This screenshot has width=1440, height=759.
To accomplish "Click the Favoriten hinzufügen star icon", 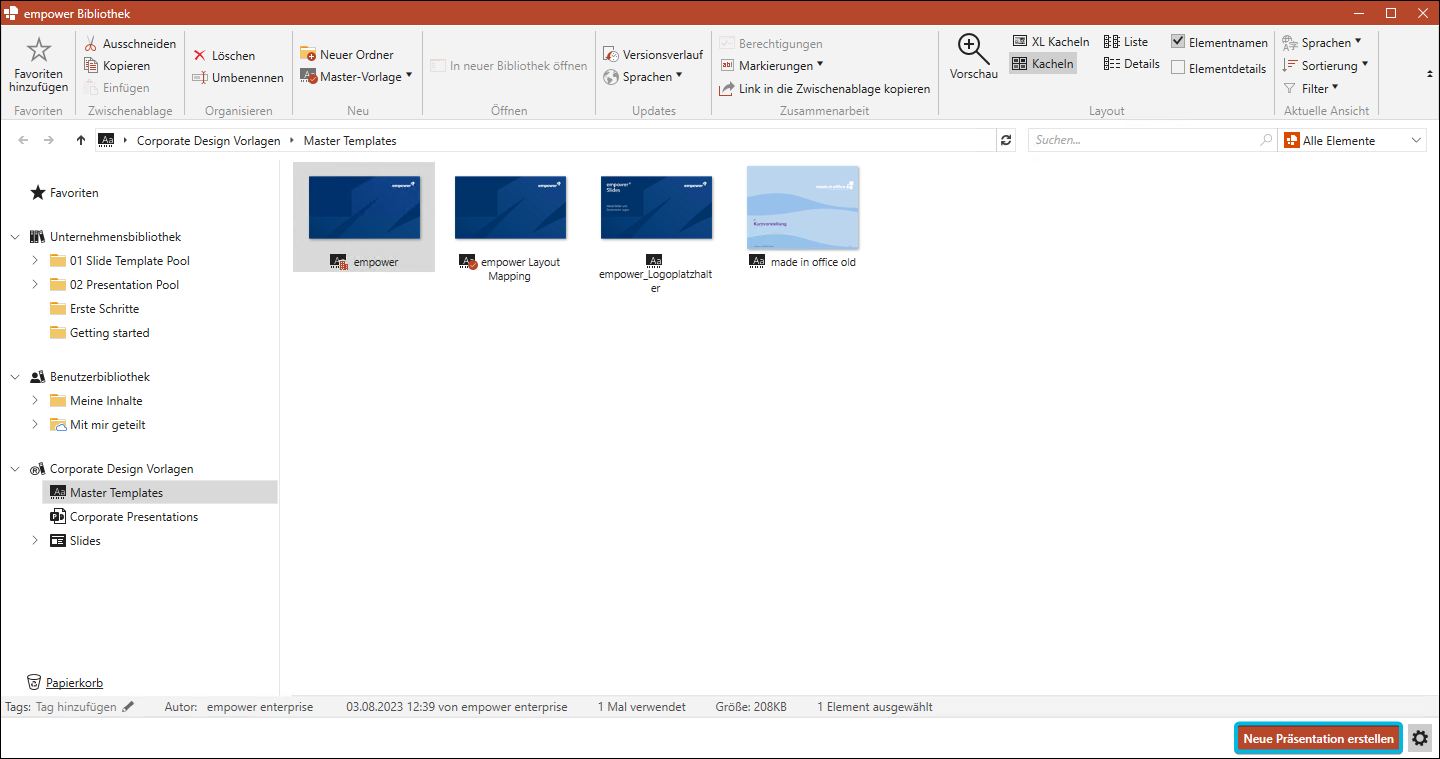I will pos(38,50).
